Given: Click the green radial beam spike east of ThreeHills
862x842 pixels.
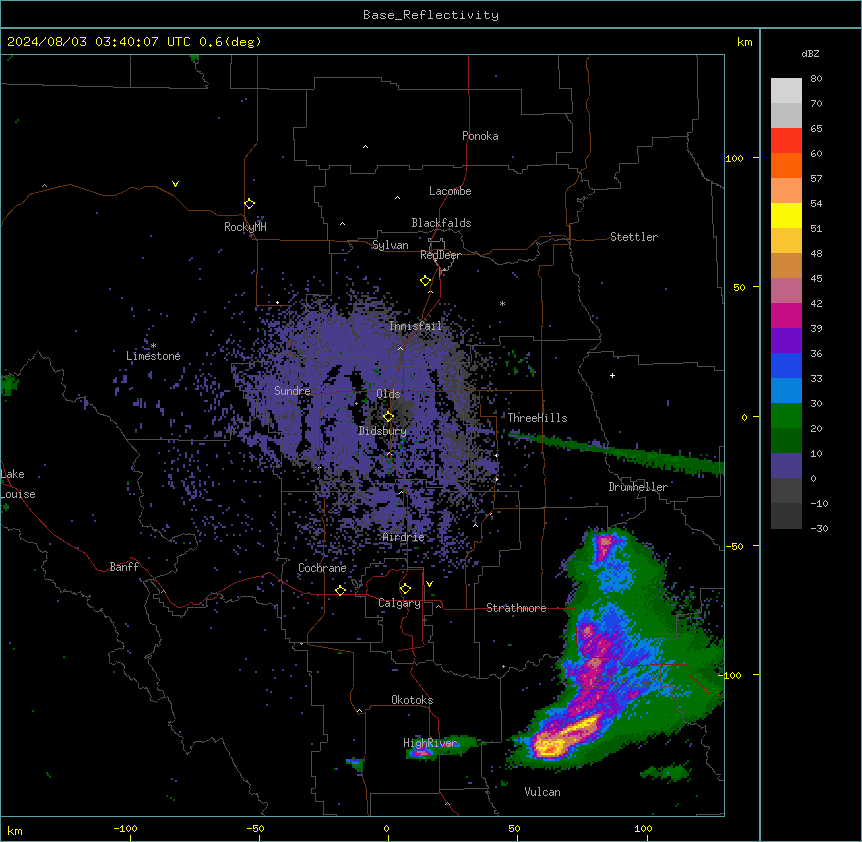Looking at the screenshot, I should (x=616, y=453).
